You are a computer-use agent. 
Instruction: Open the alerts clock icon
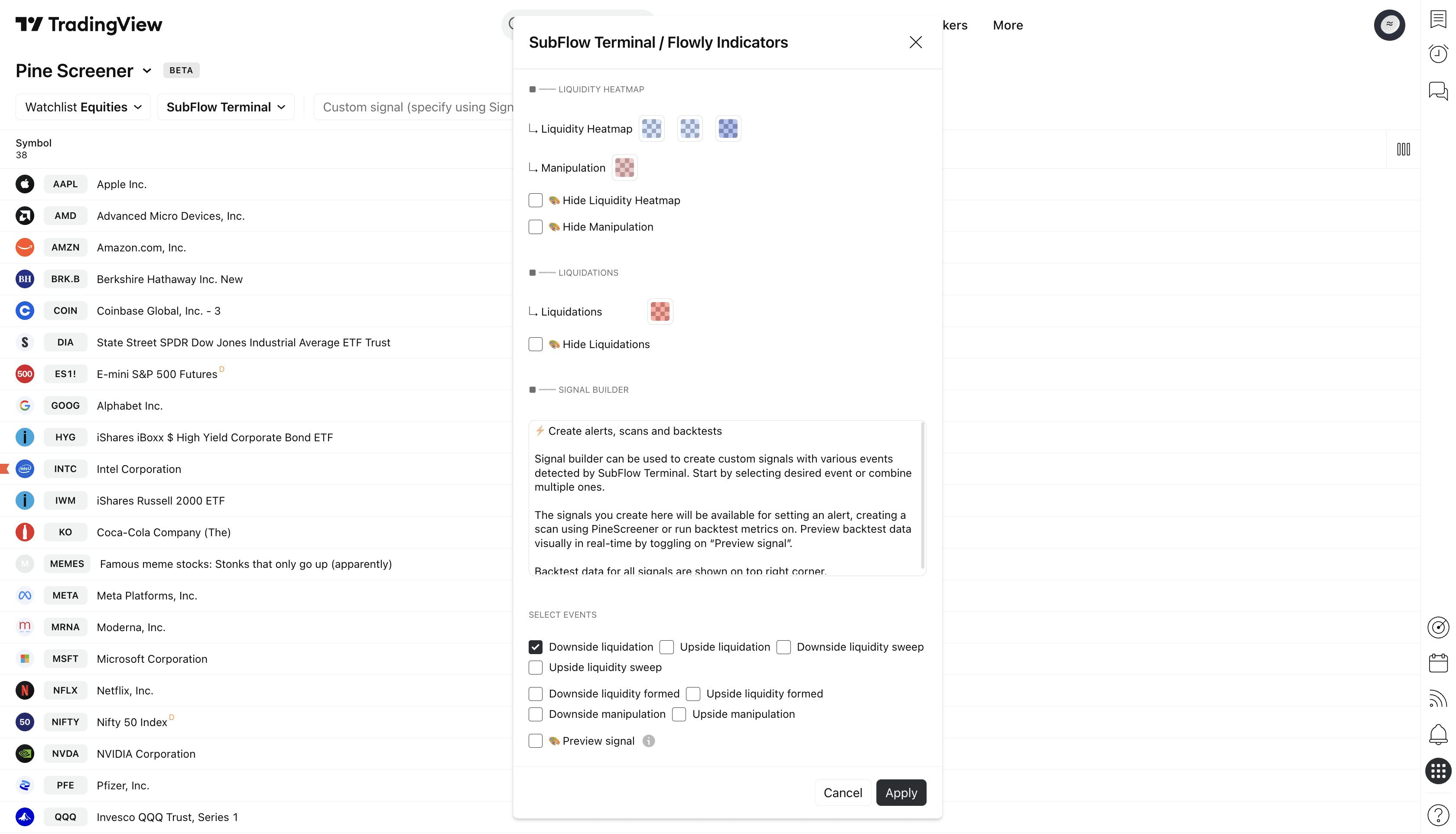1438,54
